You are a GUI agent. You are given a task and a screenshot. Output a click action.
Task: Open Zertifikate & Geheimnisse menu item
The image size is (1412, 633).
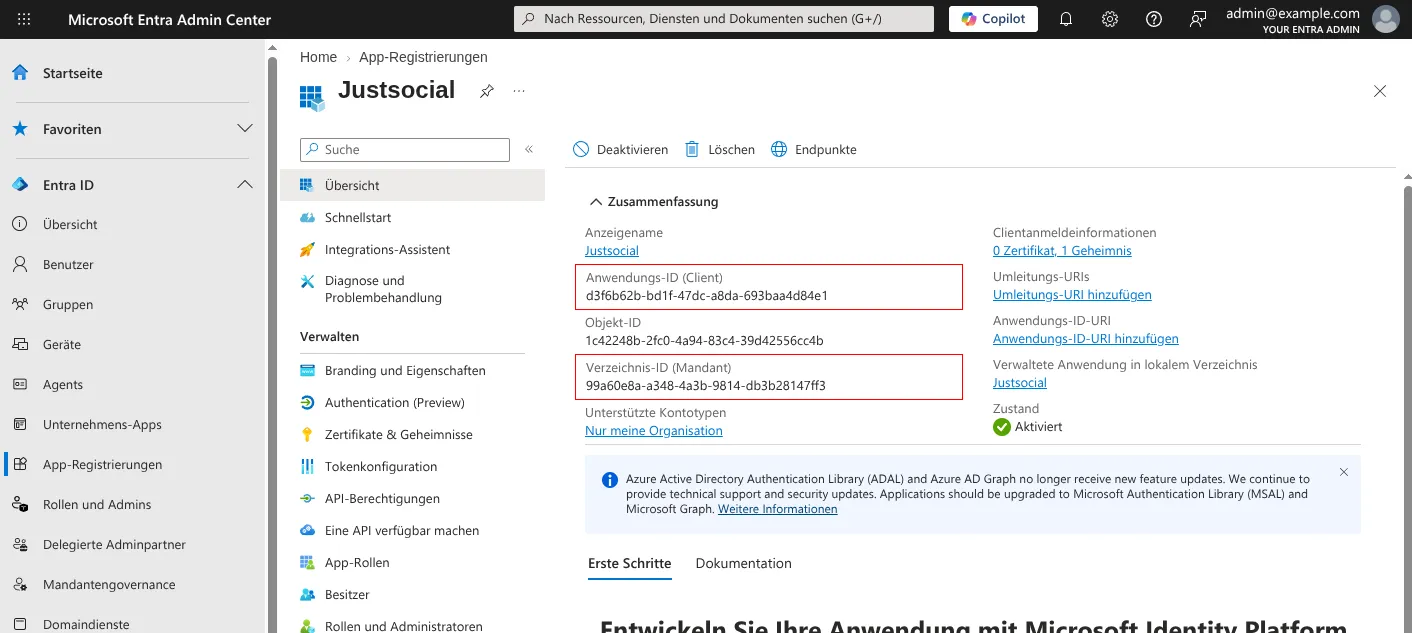[398, 434]
